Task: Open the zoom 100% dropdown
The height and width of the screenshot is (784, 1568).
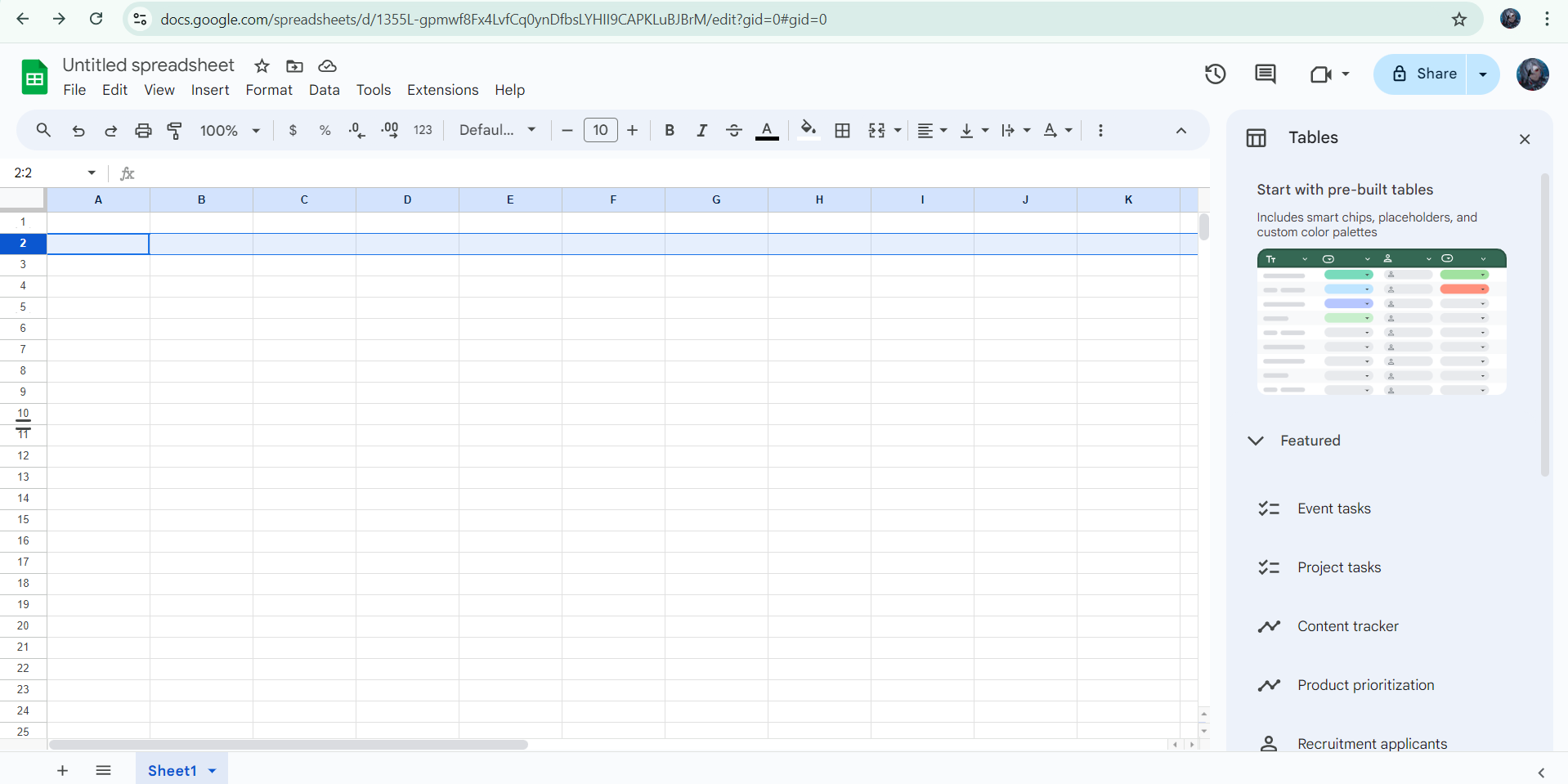Action: pyautogui.click(x=230, y=131)
